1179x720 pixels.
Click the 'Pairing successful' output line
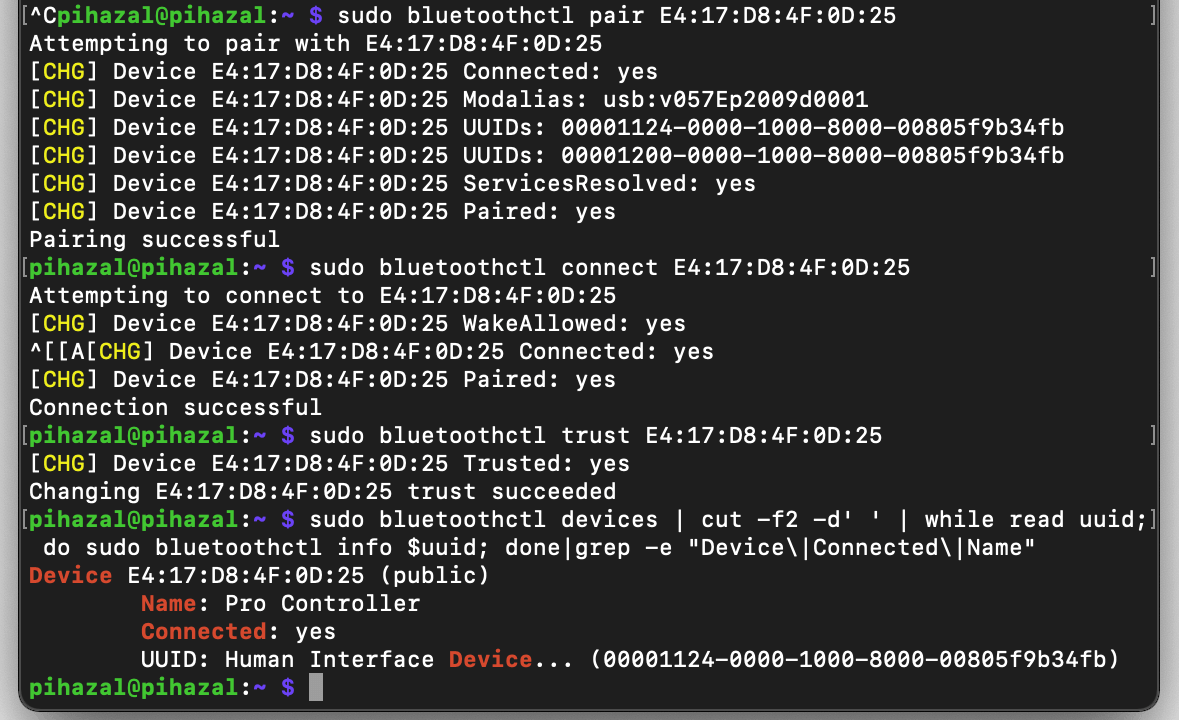point(154,240)
